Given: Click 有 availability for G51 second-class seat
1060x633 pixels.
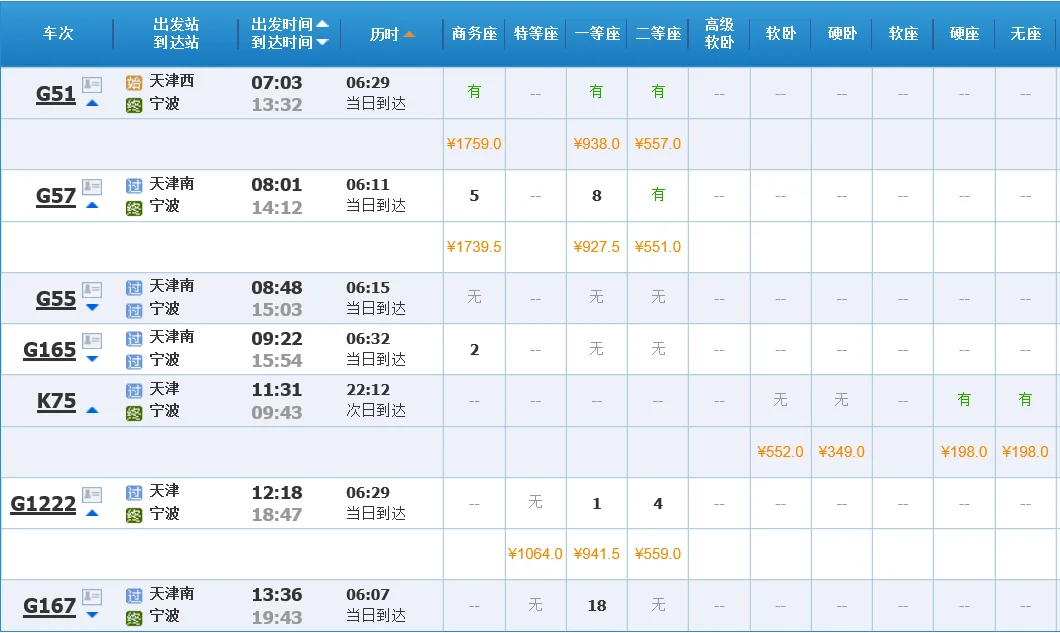Looking at the screenshot, I should (658, 92).
